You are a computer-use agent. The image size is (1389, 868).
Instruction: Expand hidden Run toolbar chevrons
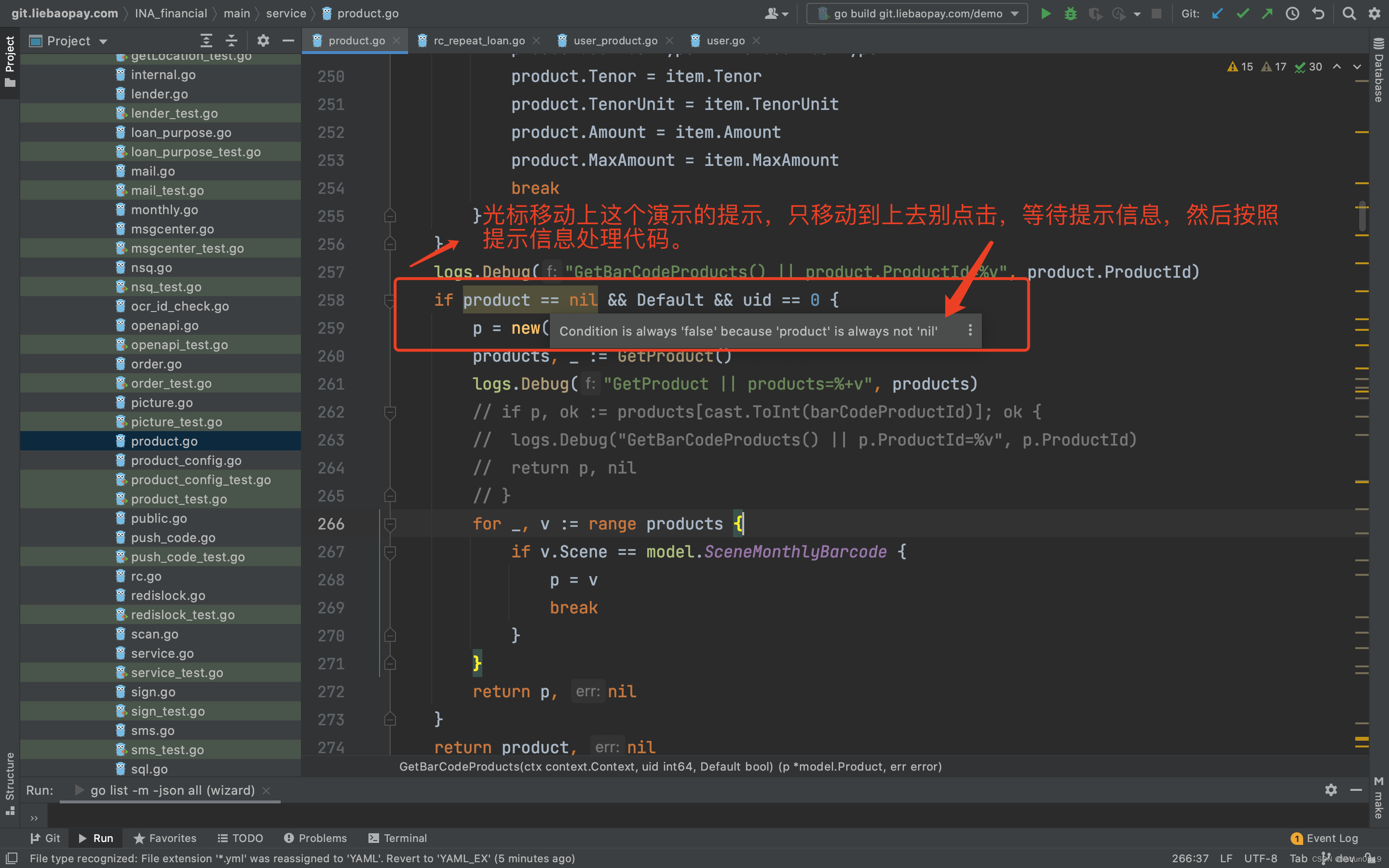(34, 818)
